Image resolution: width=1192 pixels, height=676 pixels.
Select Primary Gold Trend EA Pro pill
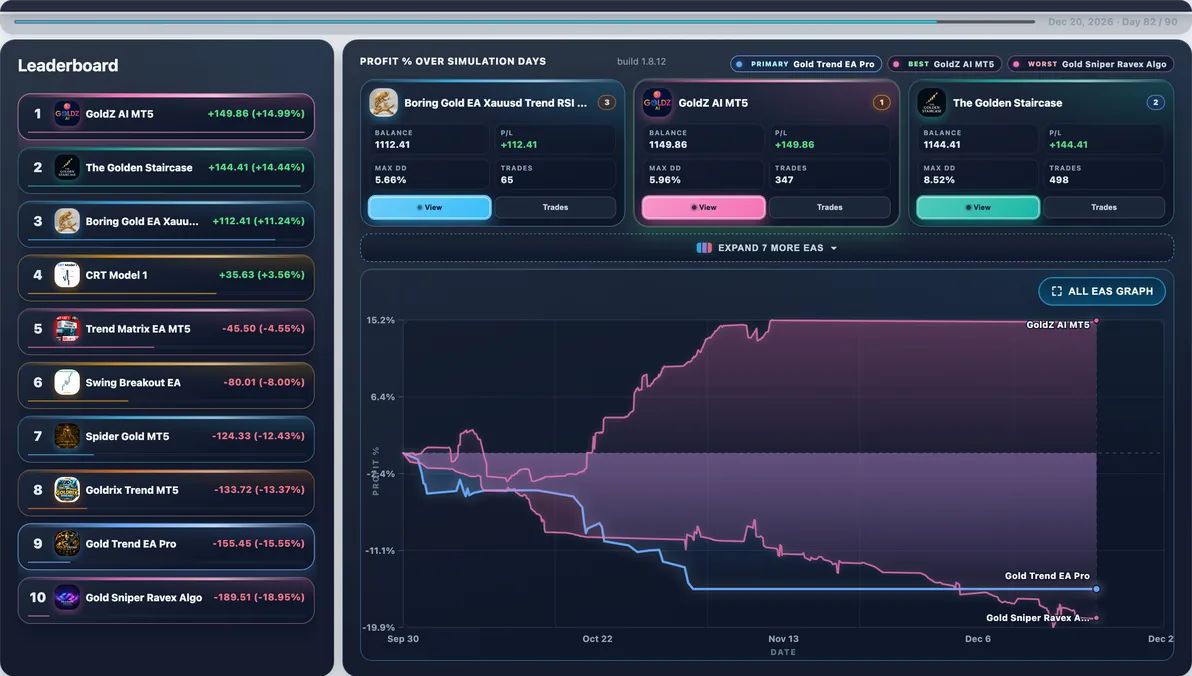(x=806, y=64)
